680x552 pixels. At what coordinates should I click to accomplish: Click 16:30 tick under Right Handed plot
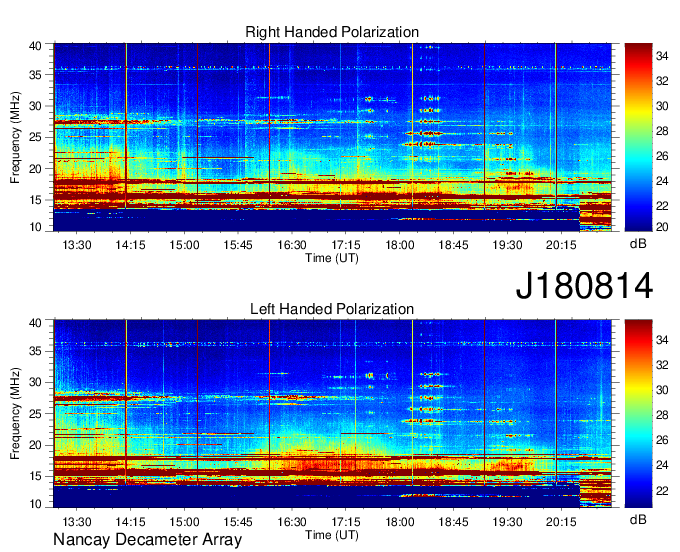[x=292, y=245]
